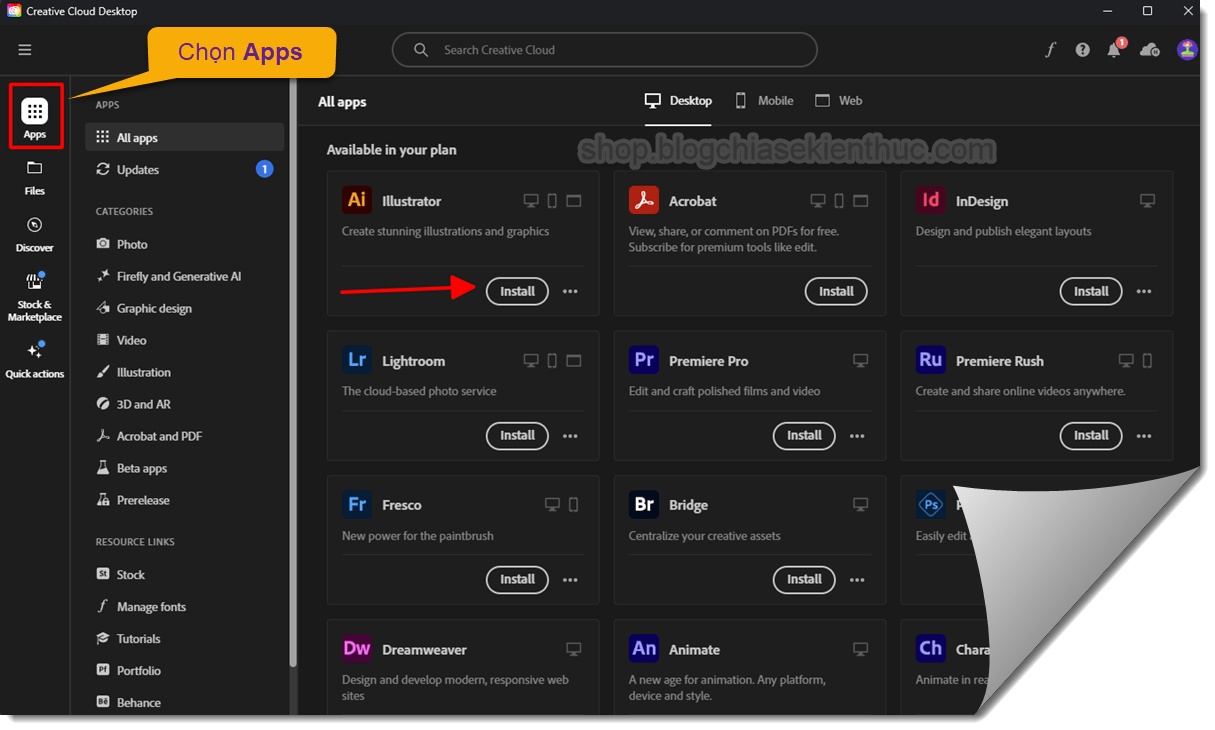Click the Premiere Rush app icon
Image resolution: width=1215 pixels, height=730 pixels.
click(931, 360)
